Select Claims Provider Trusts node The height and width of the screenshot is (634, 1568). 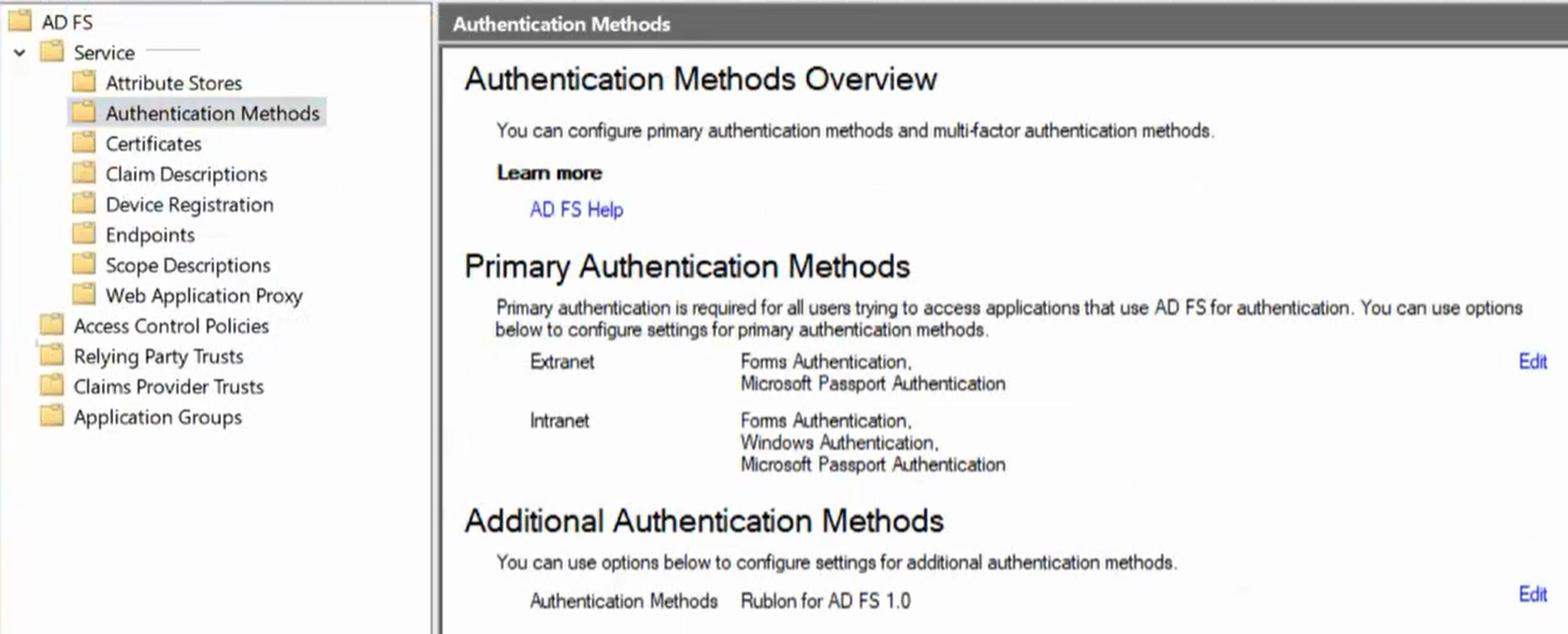click(x=168, y=387)
